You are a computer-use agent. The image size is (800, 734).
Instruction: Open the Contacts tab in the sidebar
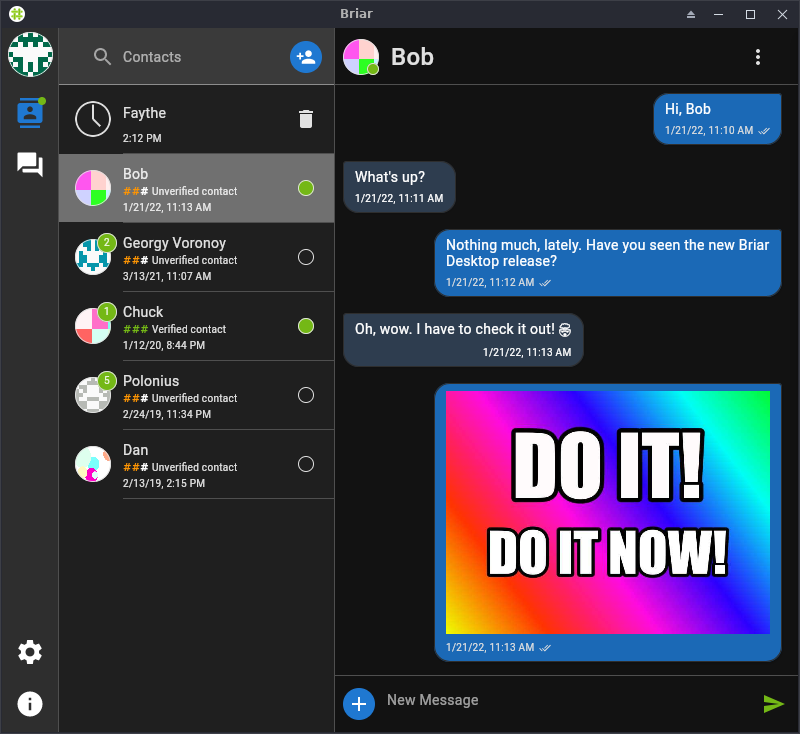[30, 113]
